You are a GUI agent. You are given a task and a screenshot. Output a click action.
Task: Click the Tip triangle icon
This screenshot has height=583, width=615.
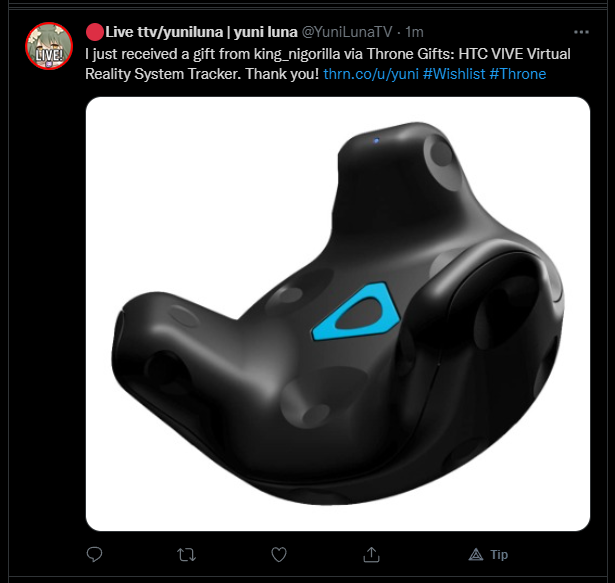tap(476, 554)
